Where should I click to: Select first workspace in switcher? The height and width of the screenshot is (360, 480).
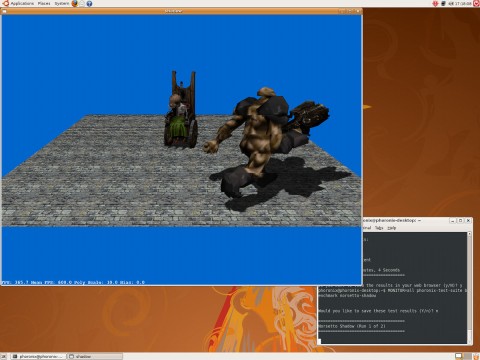pyautogui.click(x=459, y=356)
